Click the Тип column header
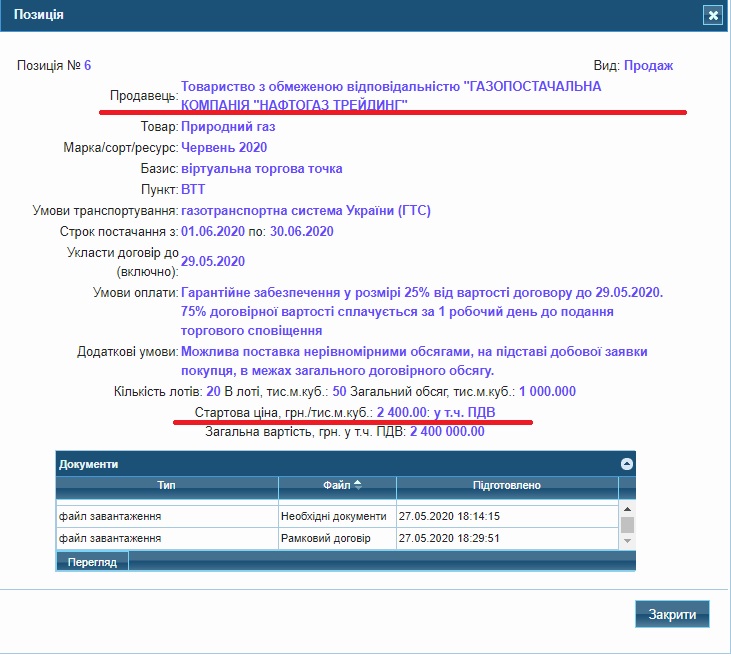 (x=166, y=485)
